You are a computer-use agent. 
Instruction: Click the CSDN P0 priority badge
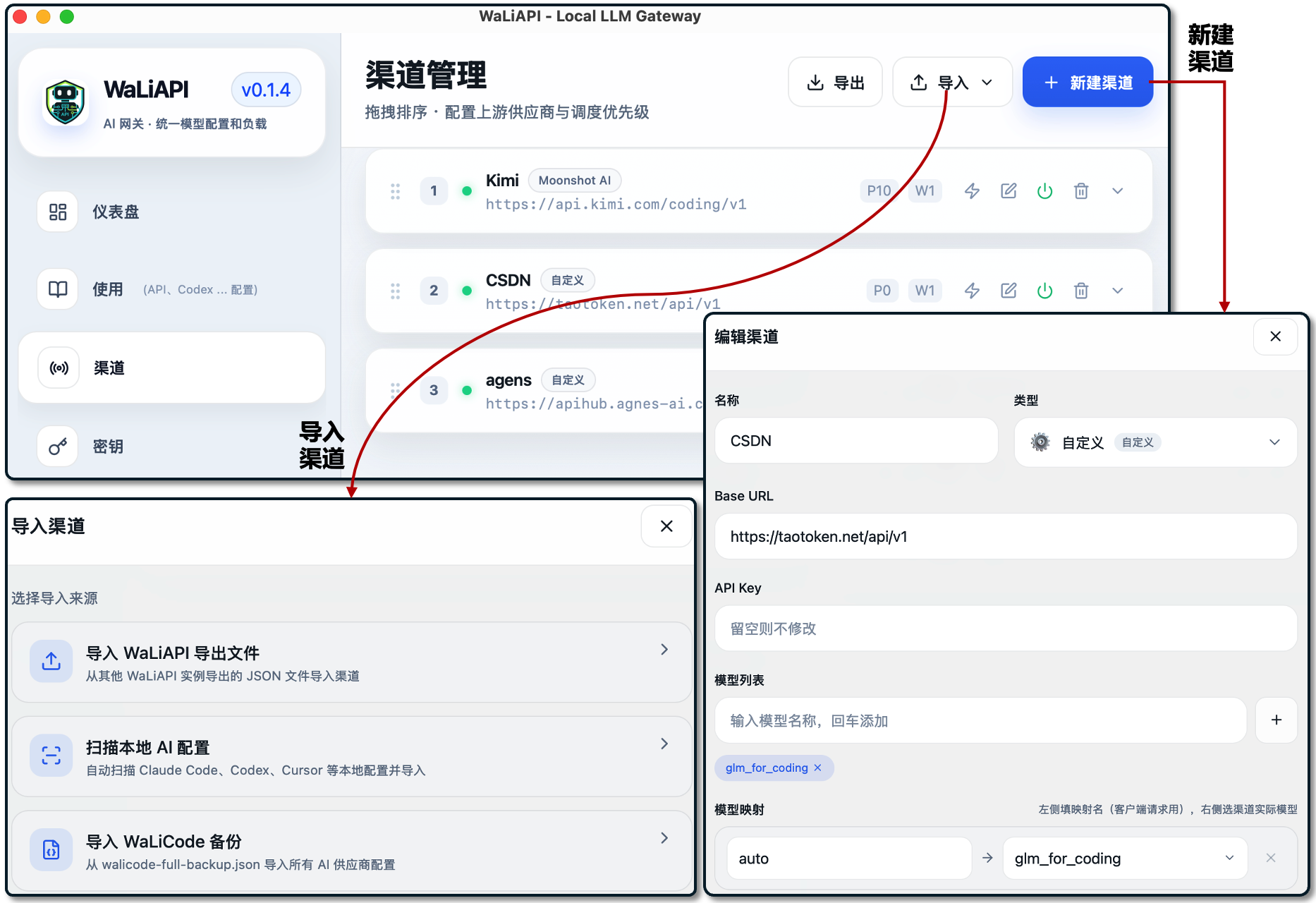[882, 291]
